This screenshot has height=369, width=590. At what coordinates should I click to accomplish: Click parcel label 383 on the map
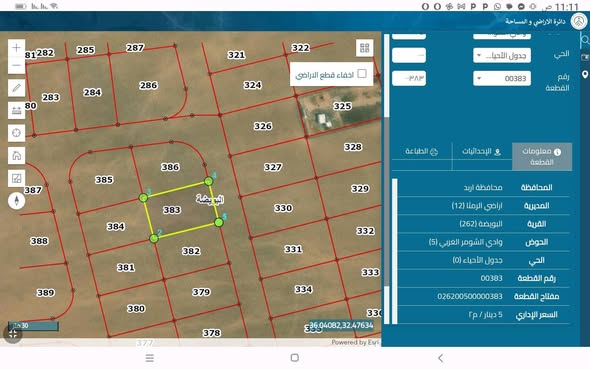[172, 210]
